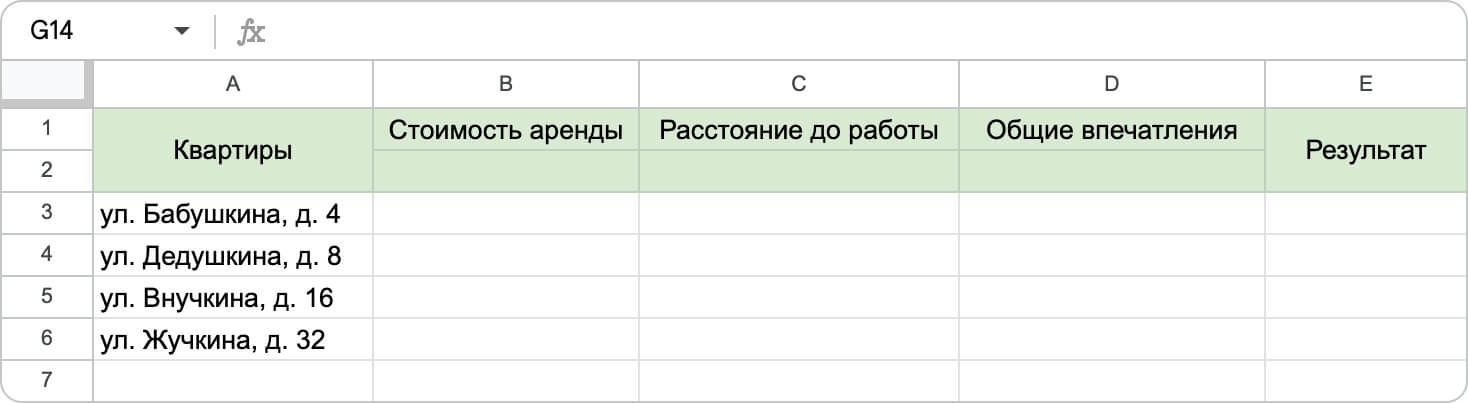Click the fx formula icon
Viewport: 1468px width, 403px height.
(250, 32)
